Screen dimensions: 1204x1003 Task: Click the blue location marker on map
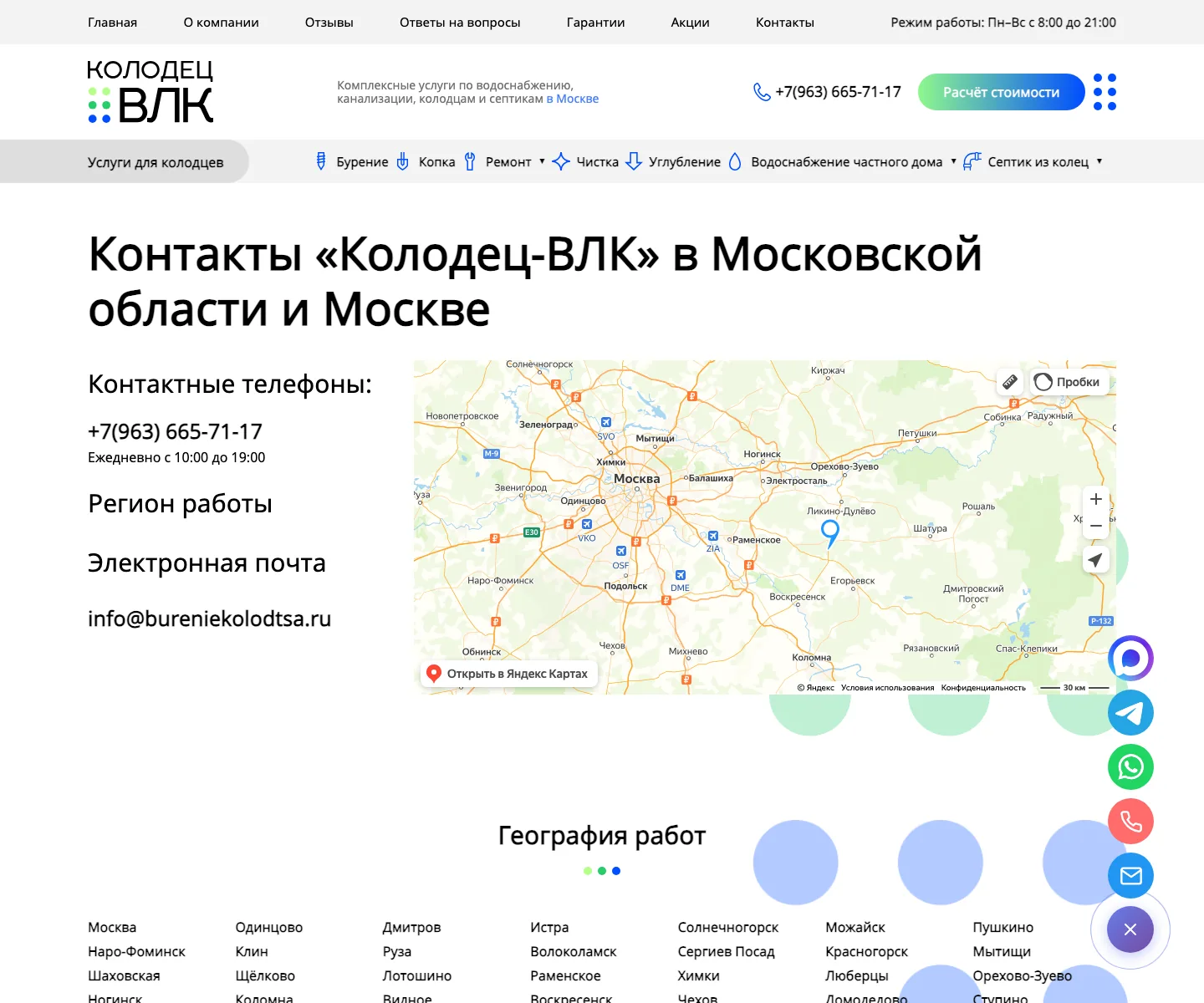[x=830, y=533]
